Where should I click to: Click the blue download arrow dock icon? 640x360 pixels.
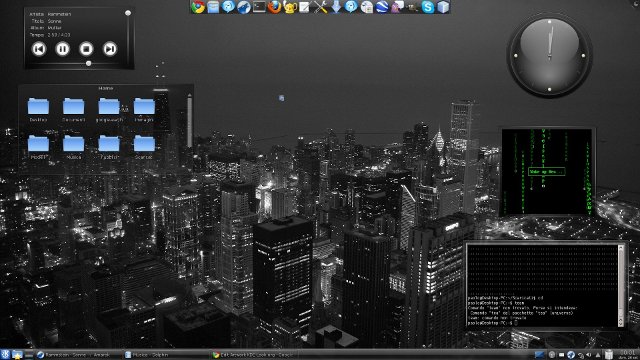point(336,7)
